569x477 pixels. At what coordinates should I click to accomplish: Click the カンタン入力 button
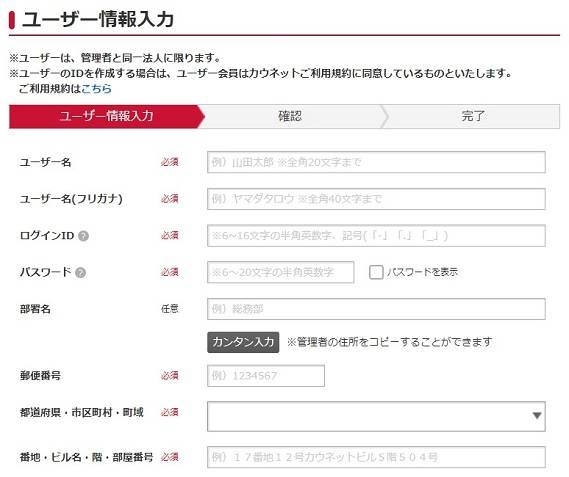click(x=243, y=342)
